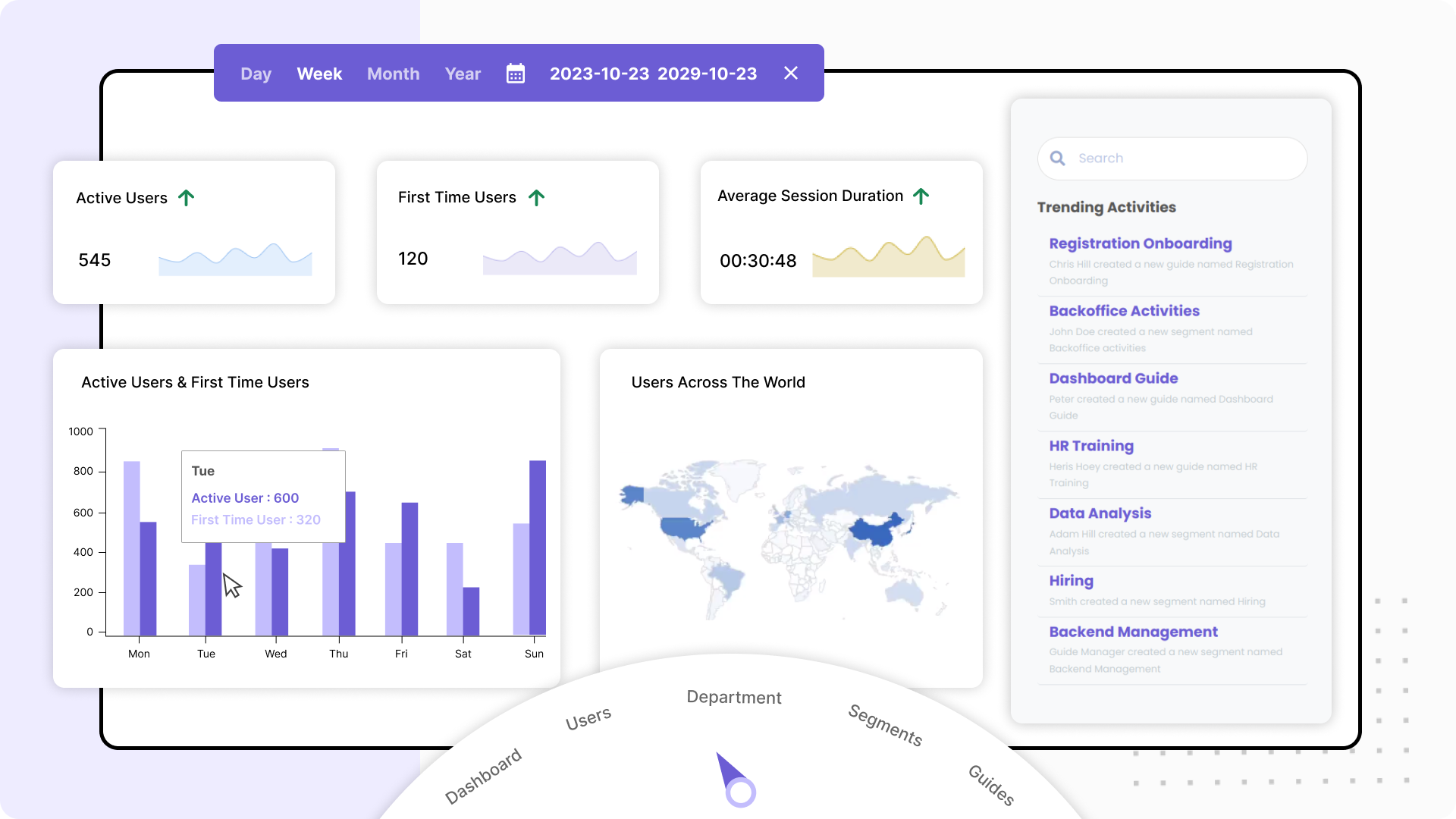Viewport: 1456px width, 819px height.
Task: Click the end date 2029-10-23 to change it
Action: (x=708, y=74)
